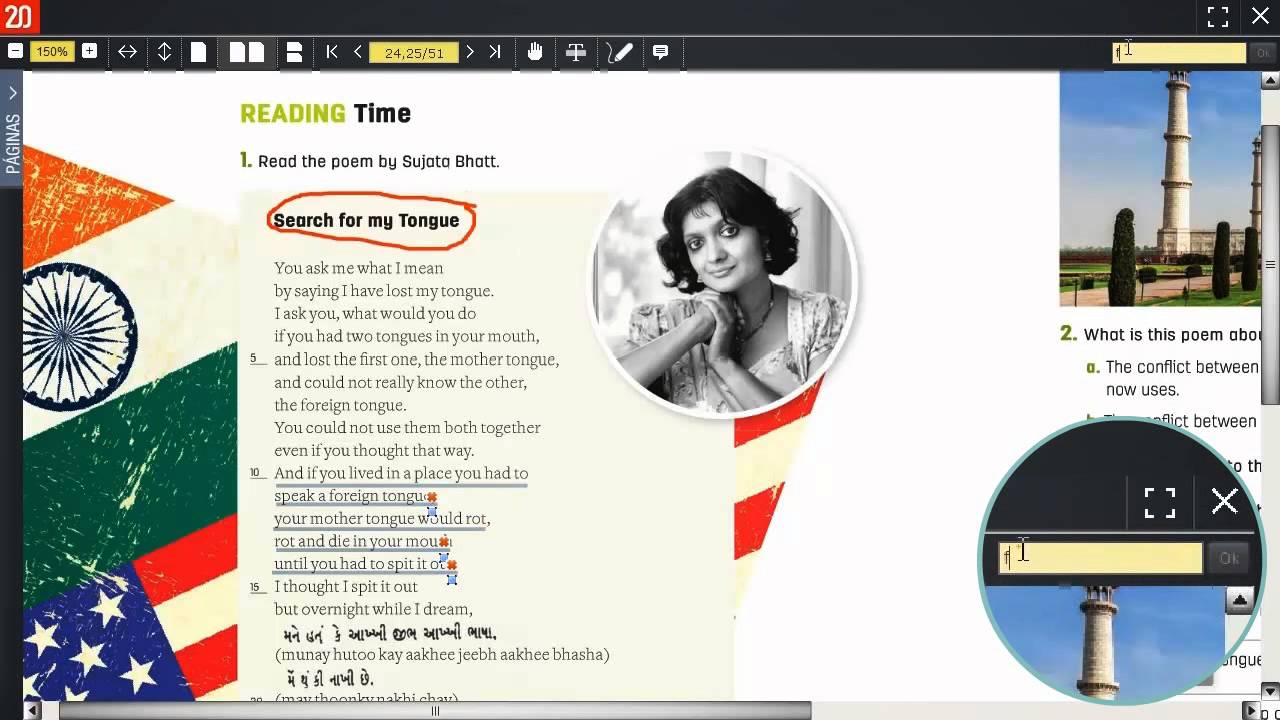Close the viewer with the X
Screen dimensions: 1280x720
(x=1261, y=16)
